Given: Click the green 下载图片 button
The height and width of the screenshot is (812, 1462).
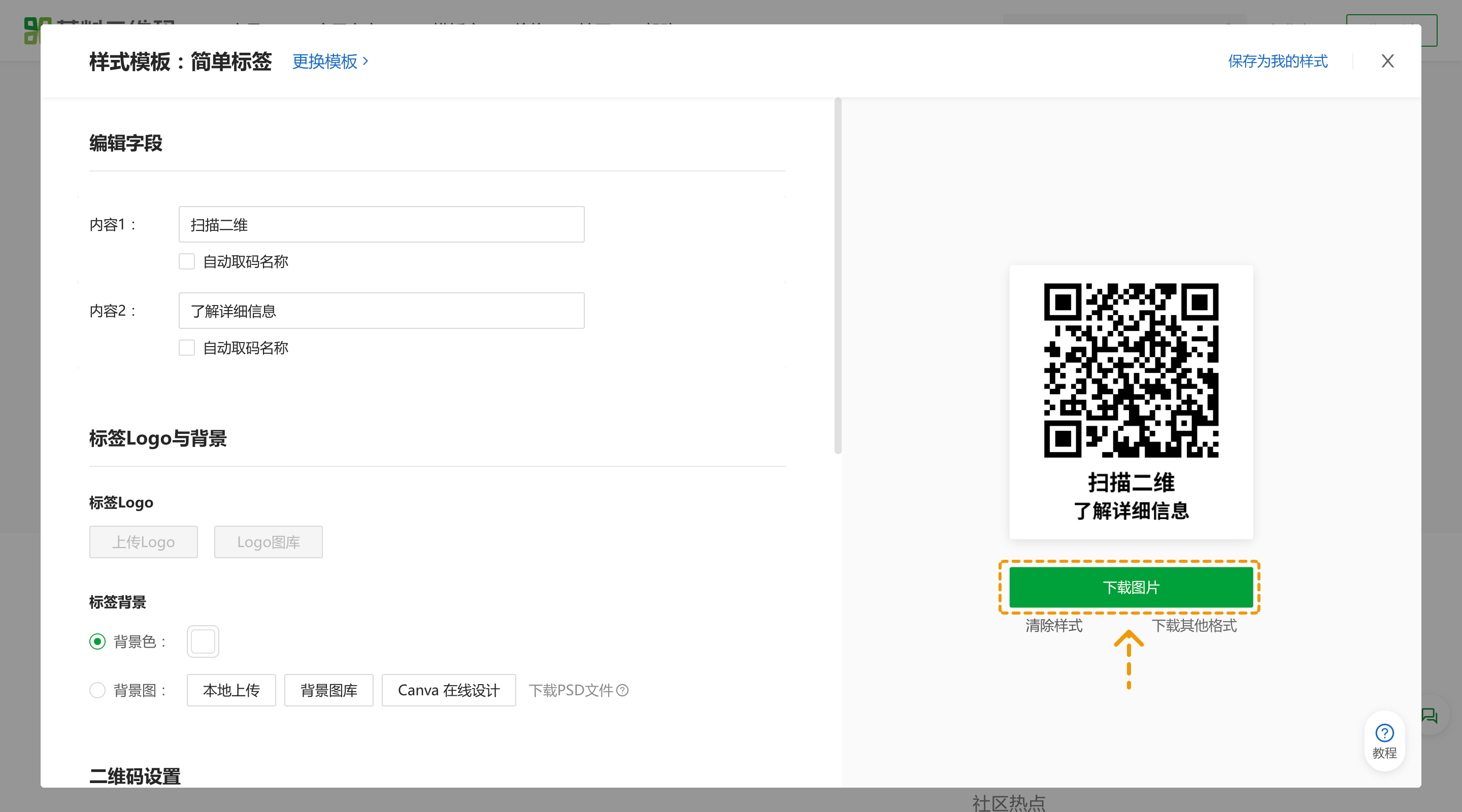Looking at the screenshot, I should pos(1131,587).
